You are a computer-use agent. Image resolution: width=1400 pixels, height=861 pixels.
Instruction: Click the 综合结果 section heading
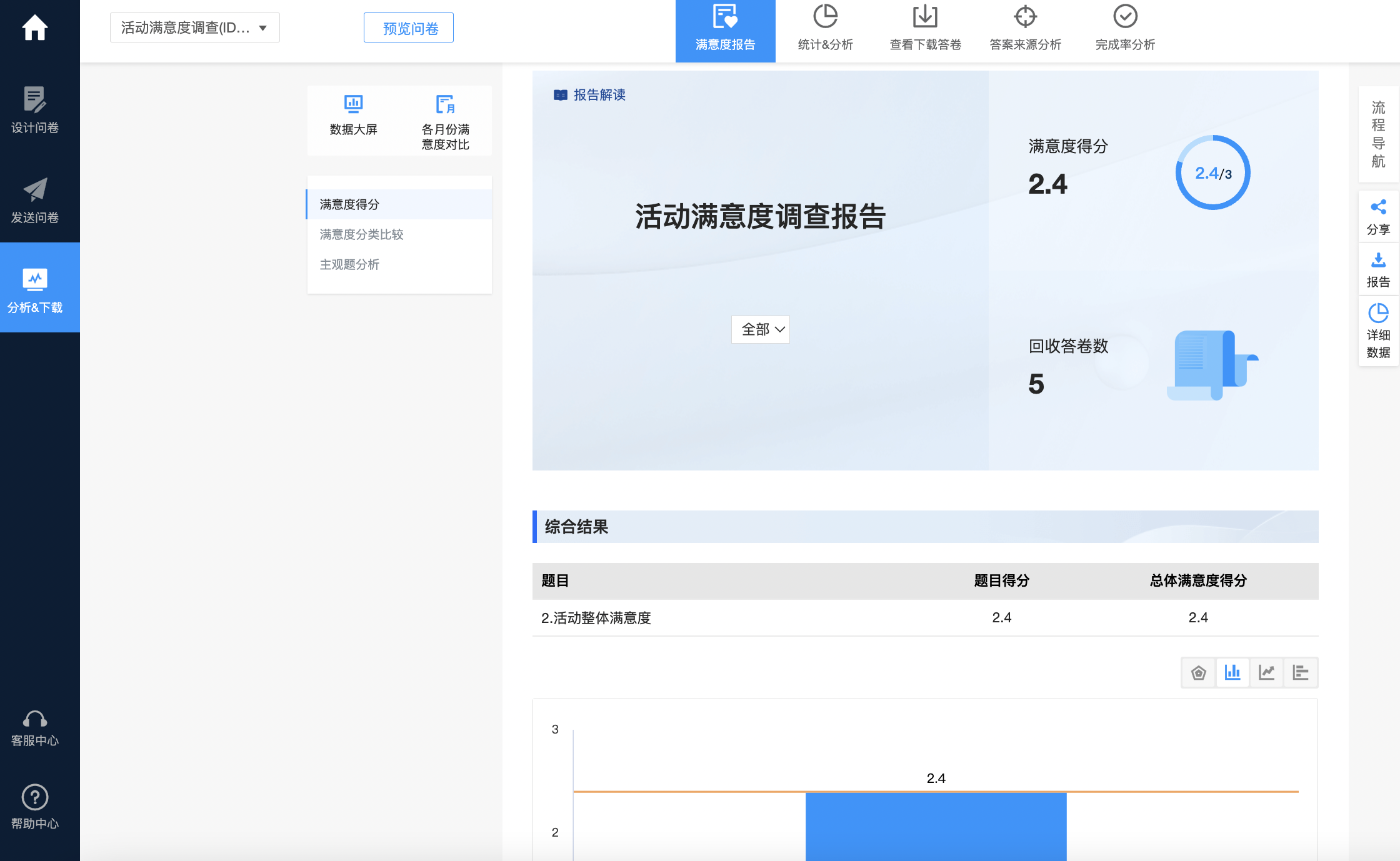(576, 527)
